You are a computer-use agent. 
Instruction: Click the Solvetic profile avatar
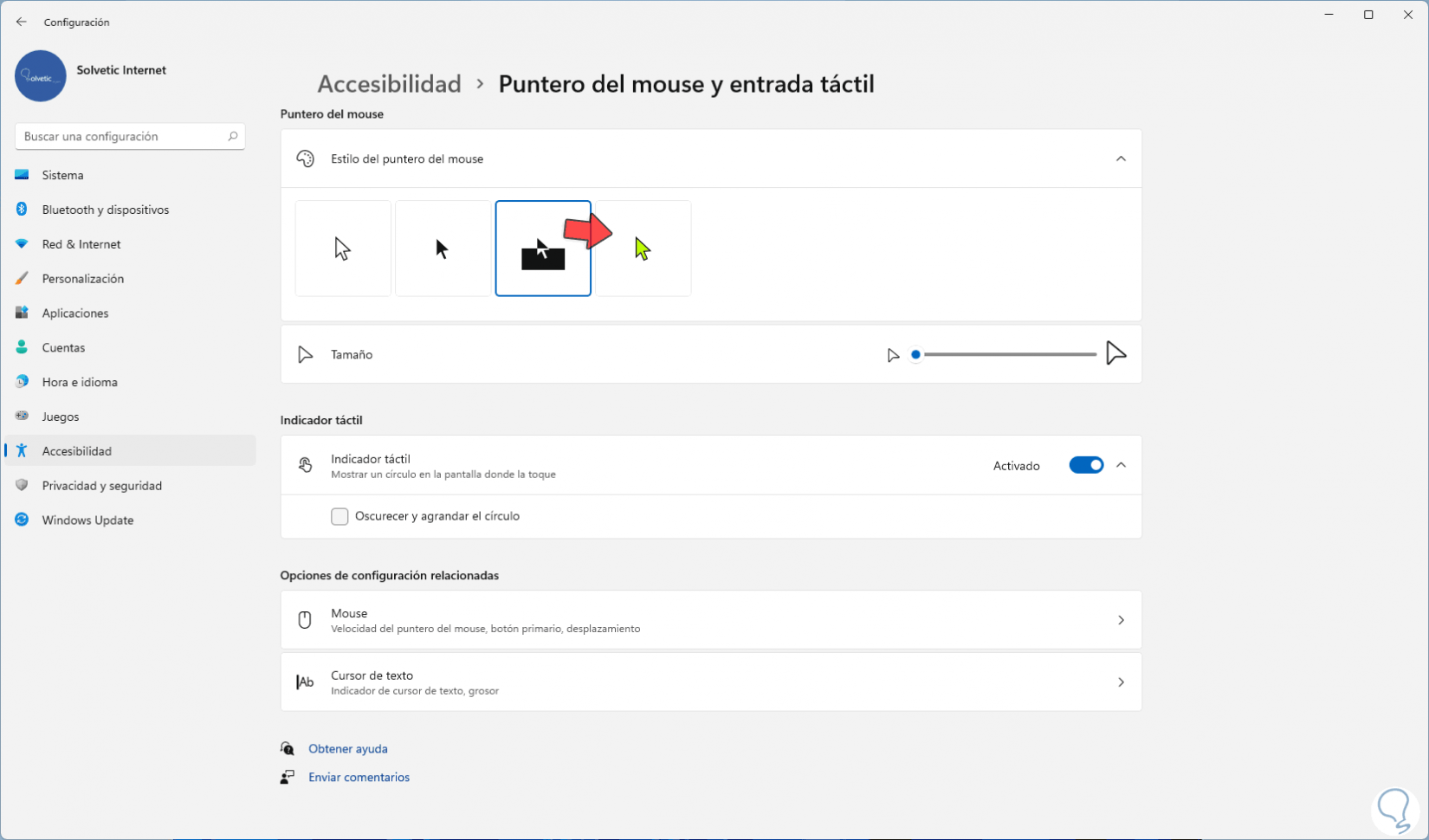pos(41,76)
